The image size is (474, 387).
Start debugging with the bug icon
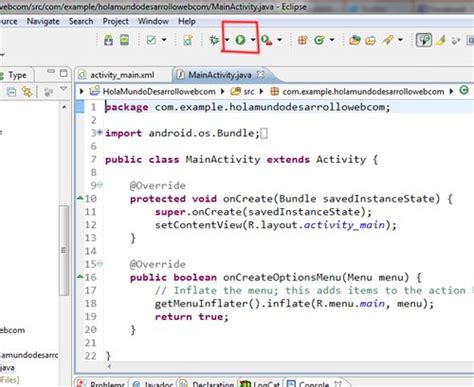[x=214, y=40]
